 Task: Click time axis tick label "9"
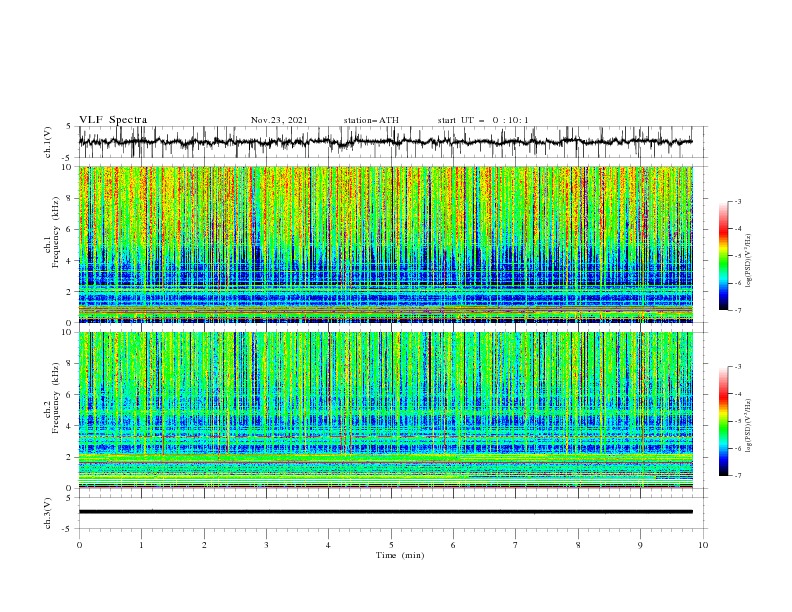(x=640, y=545)
